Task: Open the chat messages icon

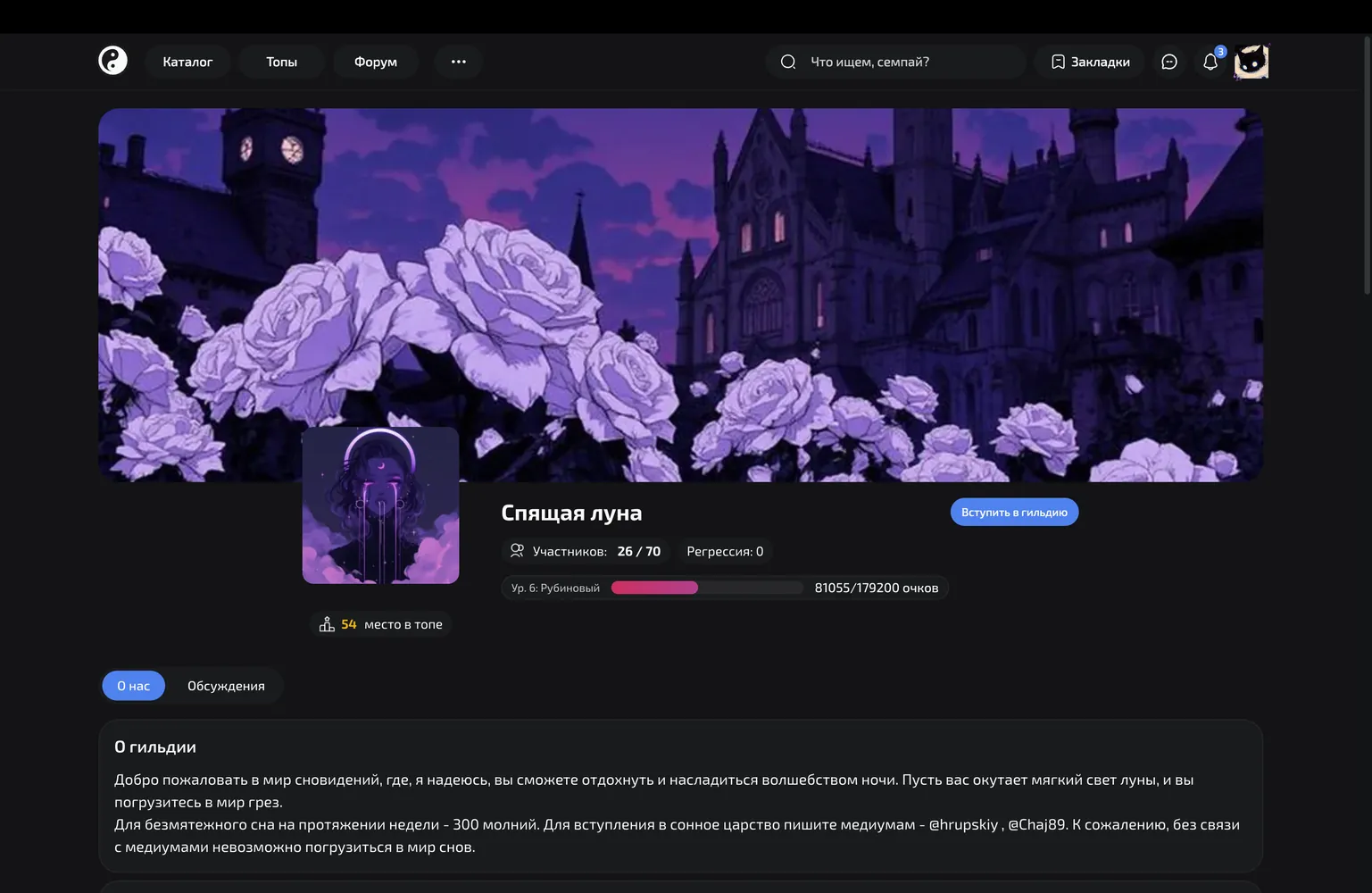Action: 1169,62
